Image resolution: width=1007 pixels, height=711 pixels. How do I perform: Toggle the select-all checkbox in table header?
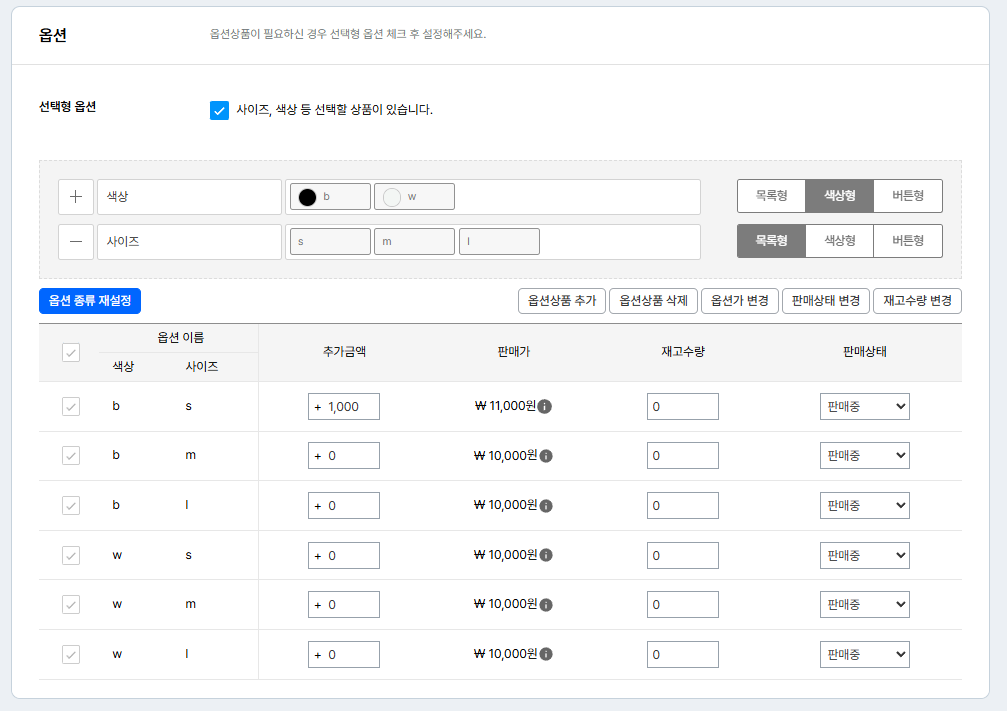point(71,352)
